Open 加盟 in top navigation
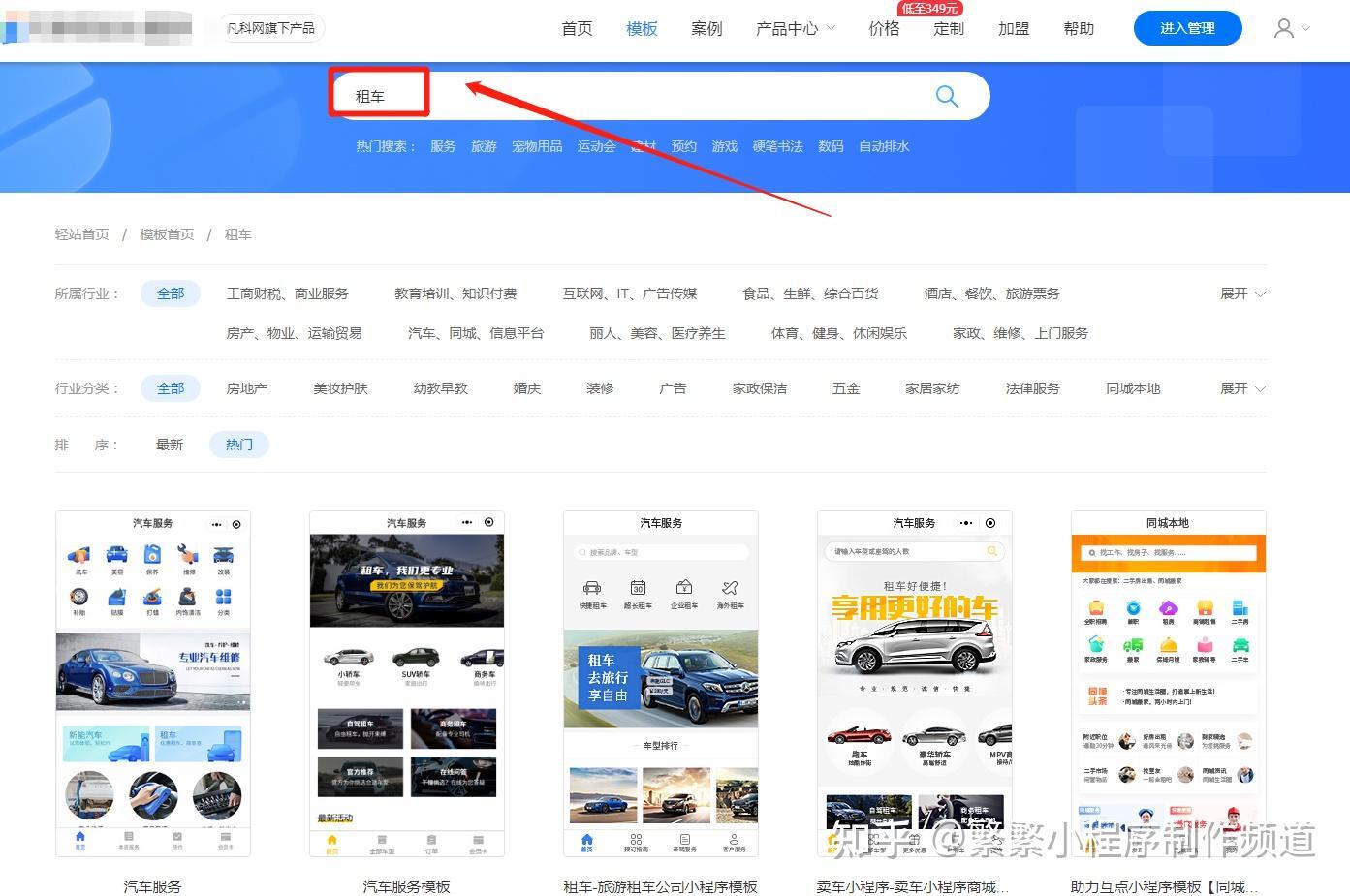Viewport: 1350px width, 896px height. click(1014, 29)
